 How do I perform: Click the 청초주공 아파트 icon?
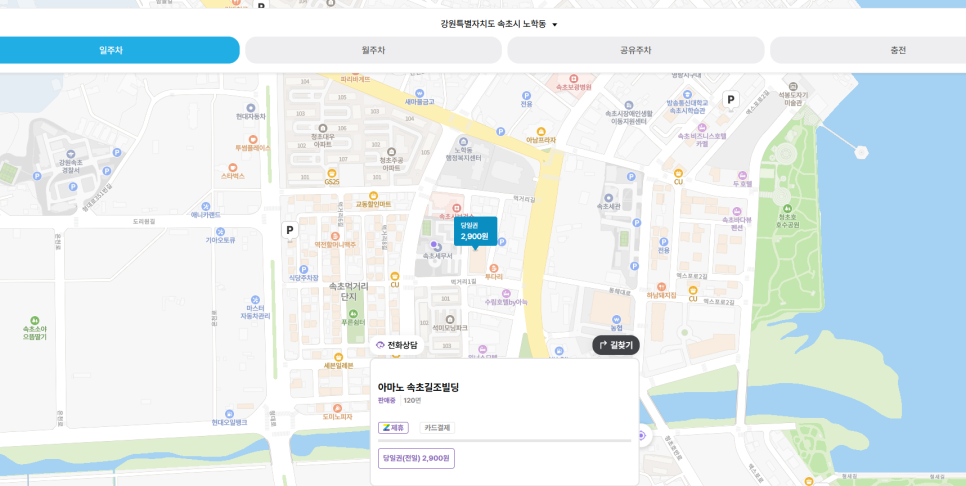click(x=390, y=152)
